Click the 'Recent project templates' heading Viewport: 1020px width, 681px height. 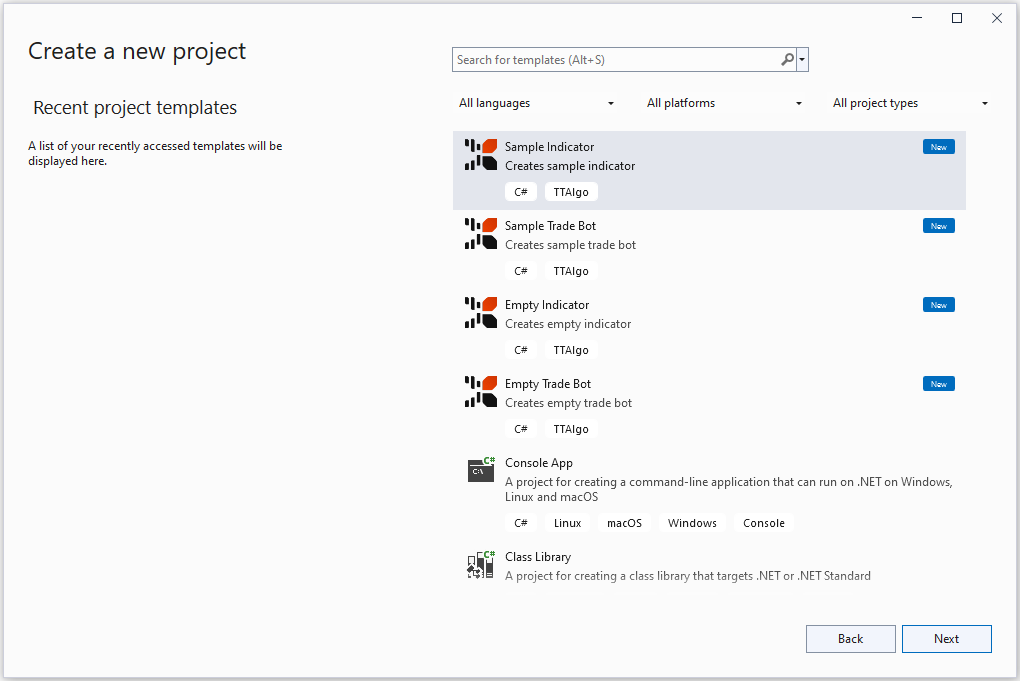click(135, 108)
